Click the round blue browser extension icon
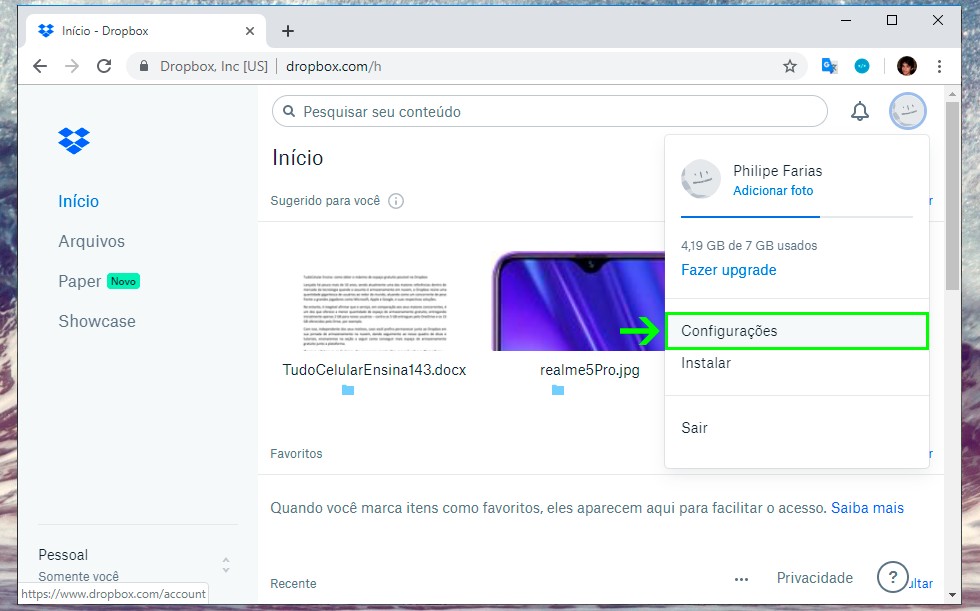980x611 pixels. coord(862,66)
